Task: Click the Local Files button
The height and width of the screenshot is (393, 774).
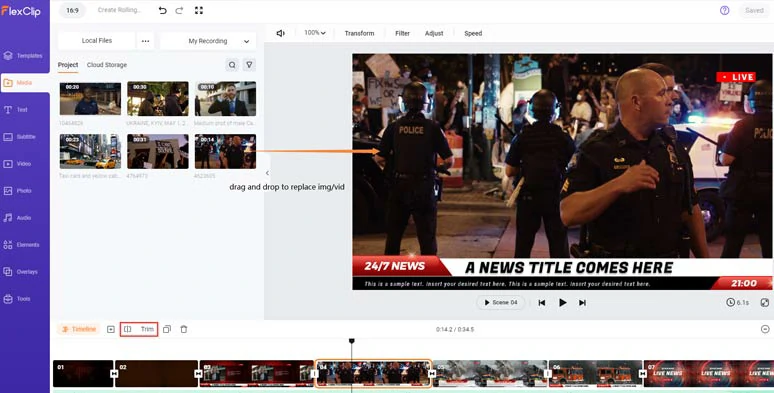Action: [96, 41]
